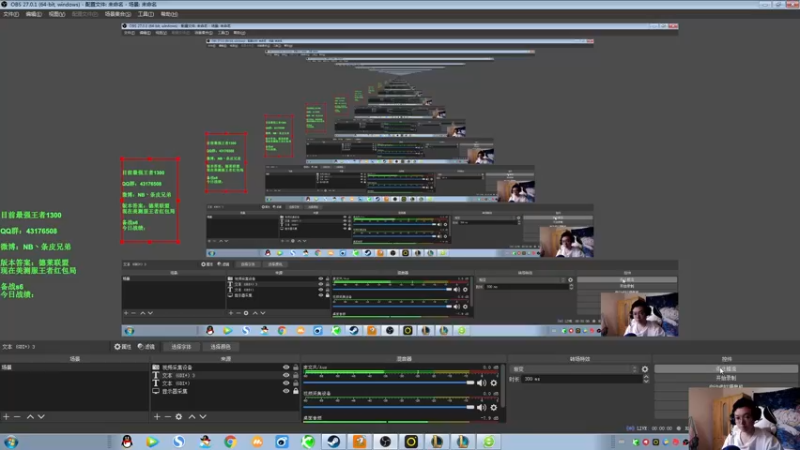800x450 pixels.
Task: Open the 文件(F) menu
Action: 11,14
